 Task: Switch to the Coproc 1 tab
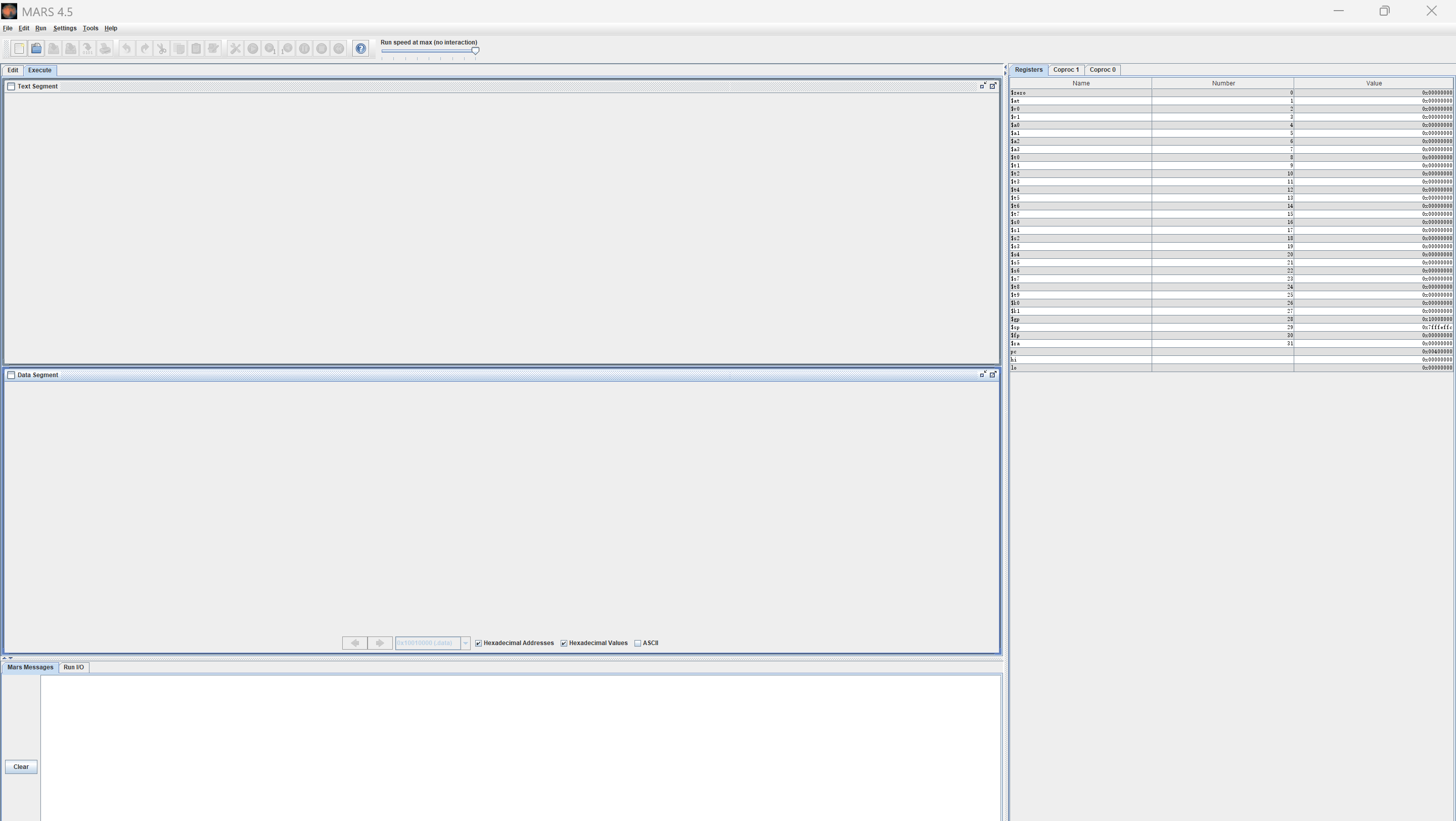(x=1066, y=70)
